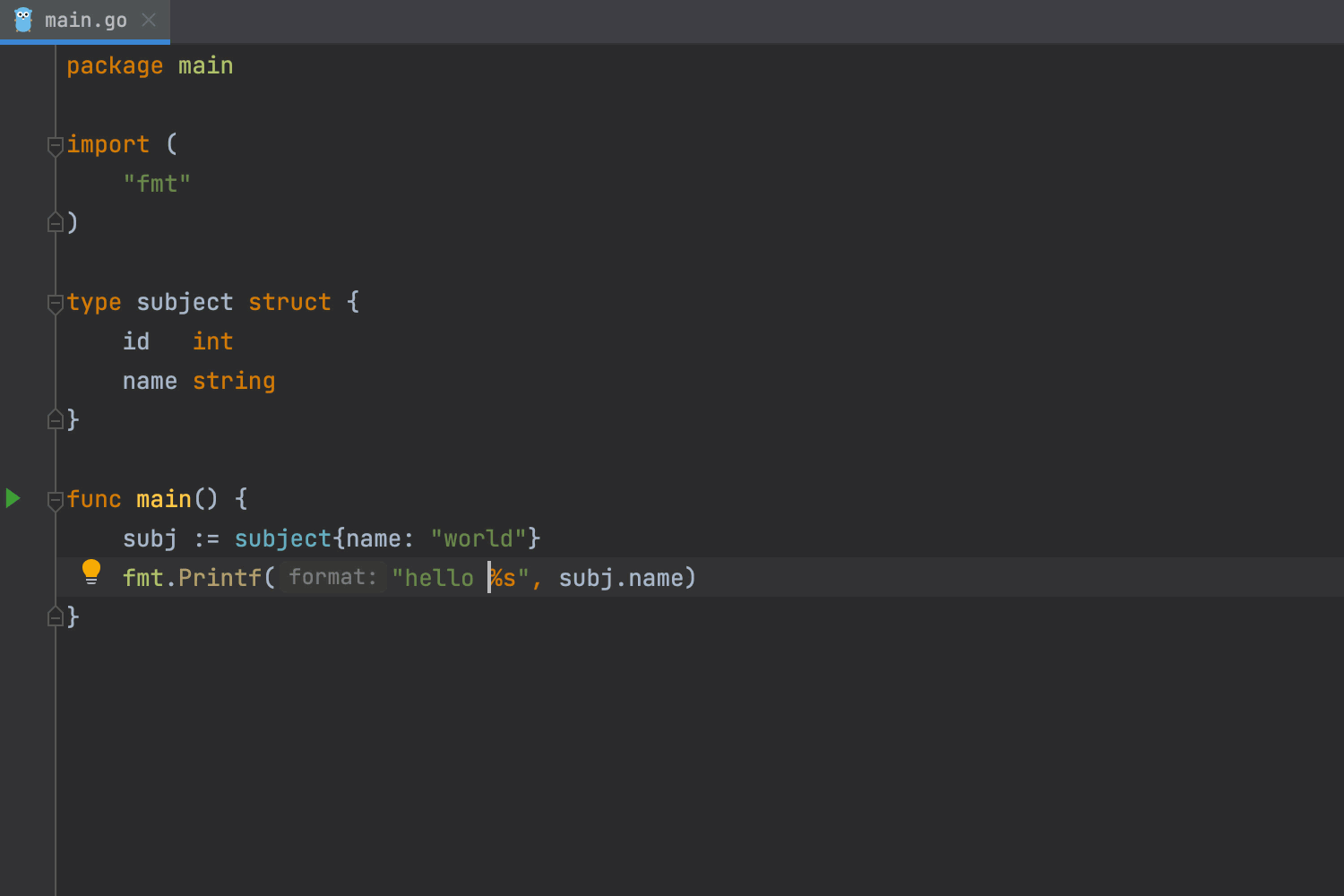Screen dimensions: 1344x896
Task: Select the main.go tab
Action: (85, 20)
